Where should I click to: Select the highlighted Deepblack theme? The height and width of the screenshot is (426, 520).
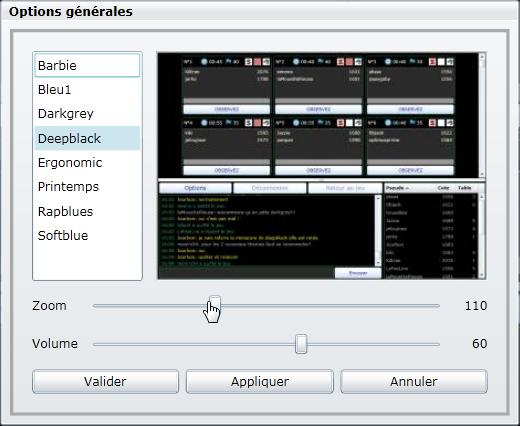[x=87, y=138]
